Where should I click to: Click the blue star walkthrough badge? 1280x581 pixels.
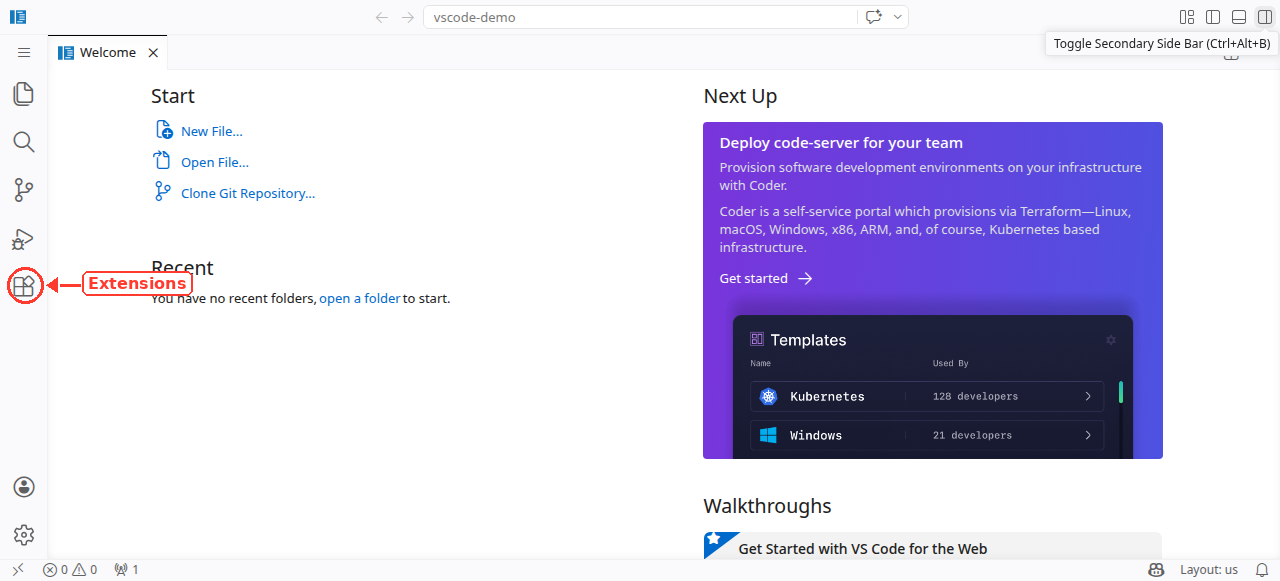[716, 540]
